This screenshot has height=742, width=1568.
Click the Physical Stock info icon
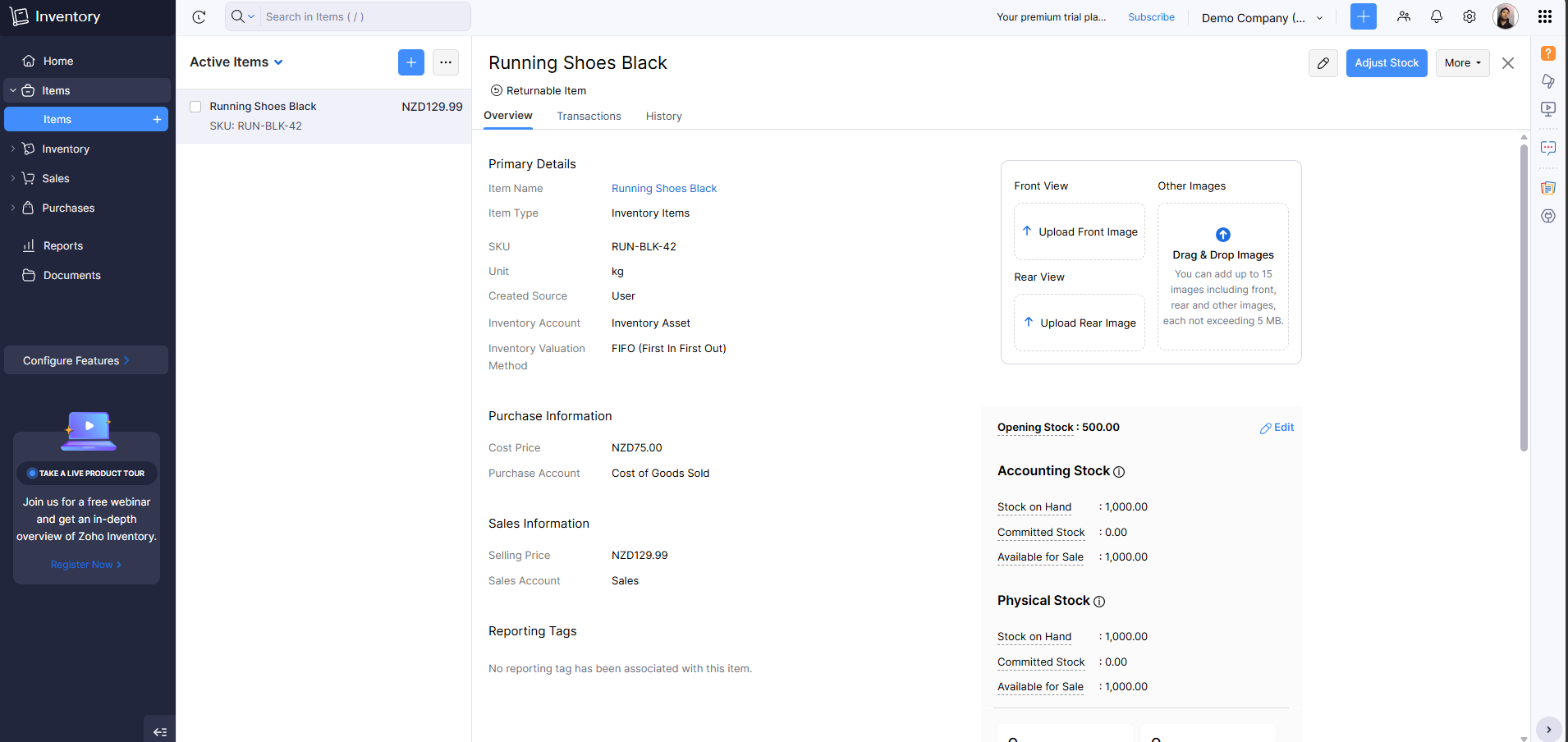click(x=1099, y=602)
